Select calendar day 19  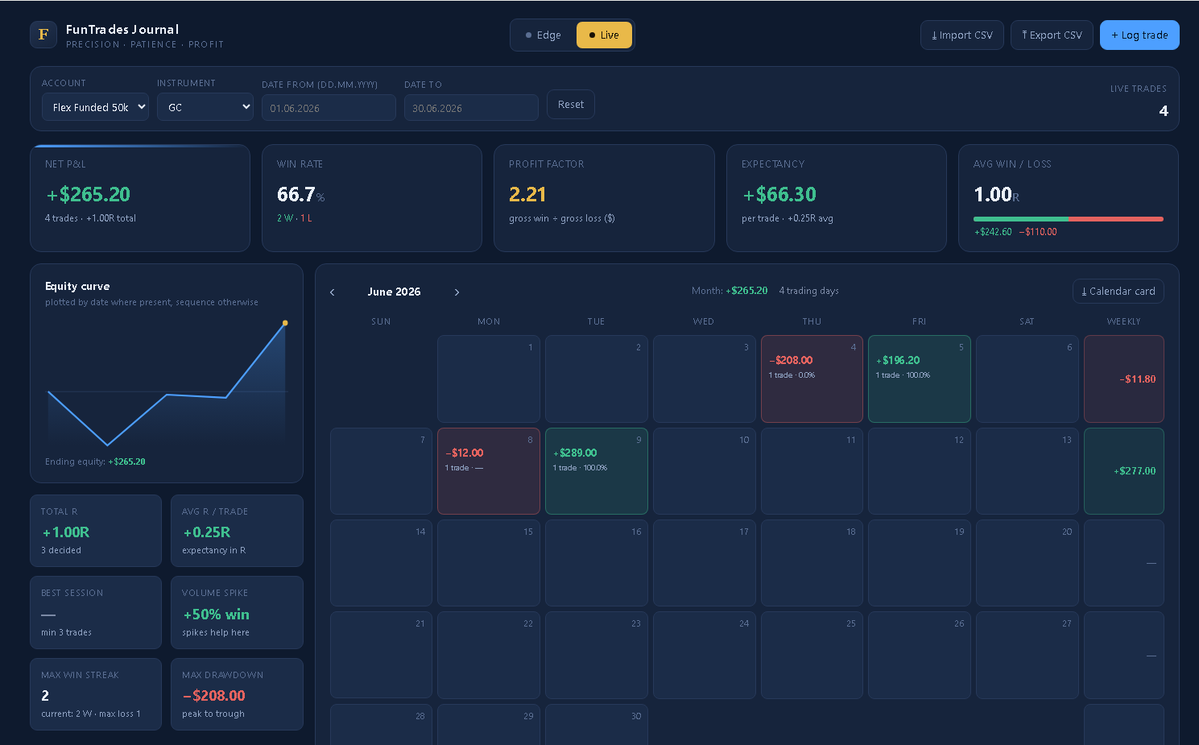(919, 564)
